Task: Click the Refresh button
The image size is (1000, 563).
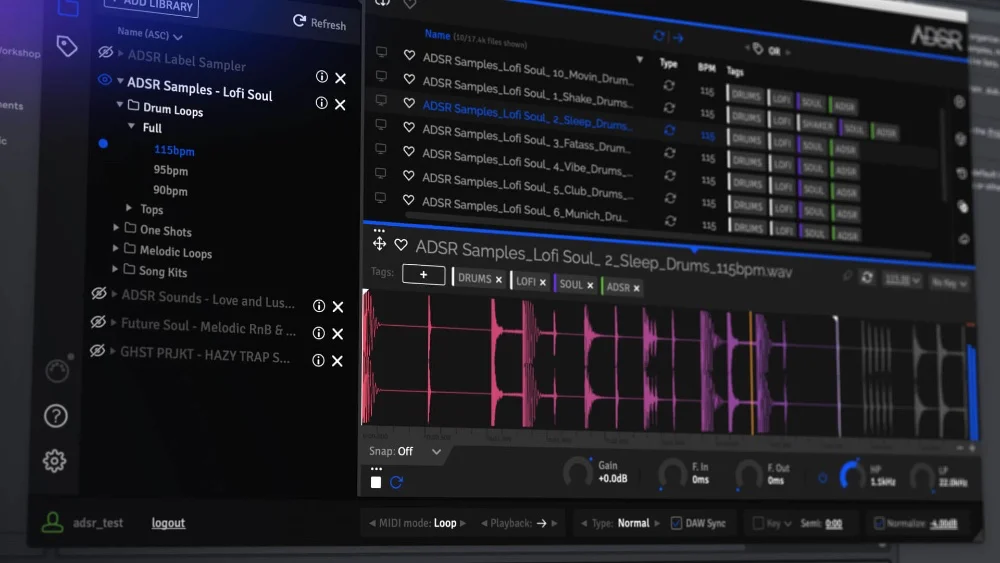Action: click(320, 23)
